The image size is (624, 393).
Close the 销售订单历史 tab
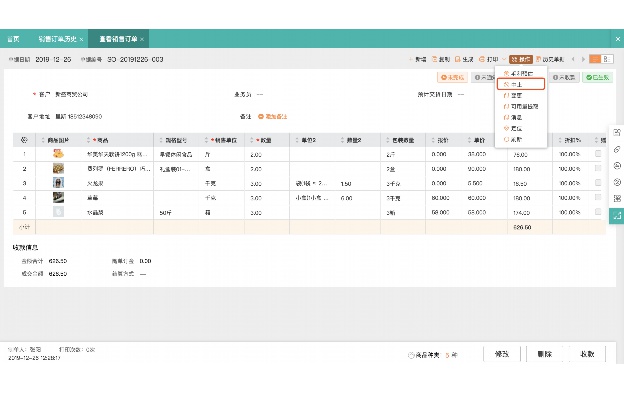click(x=81, y=39)
